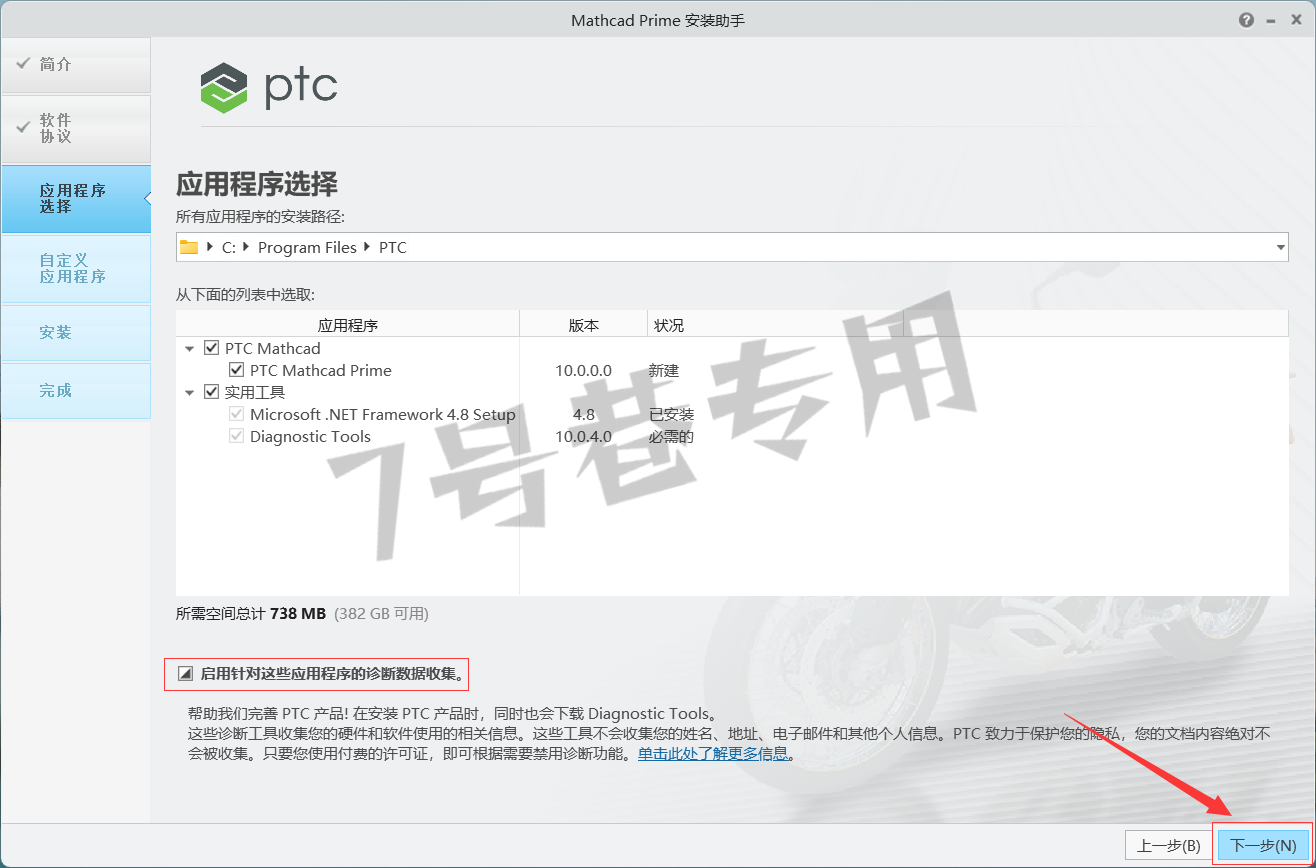The image size is (1316, 868).
Task: Click the PTC logo at top
Action: click(x=269, y=87)
